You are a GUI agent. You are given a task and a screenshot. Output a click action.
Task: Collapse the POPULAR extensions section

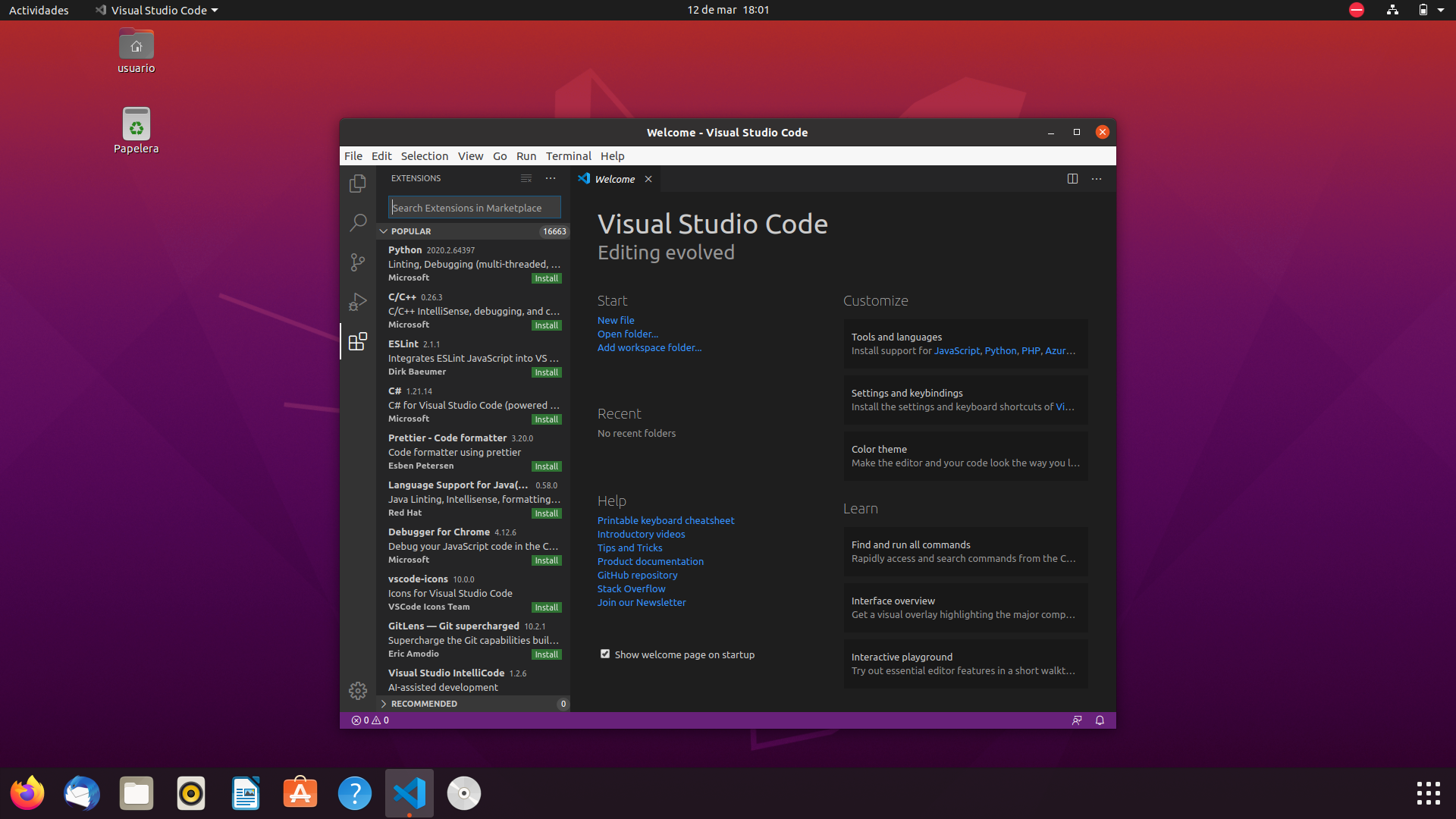[473, 231]
